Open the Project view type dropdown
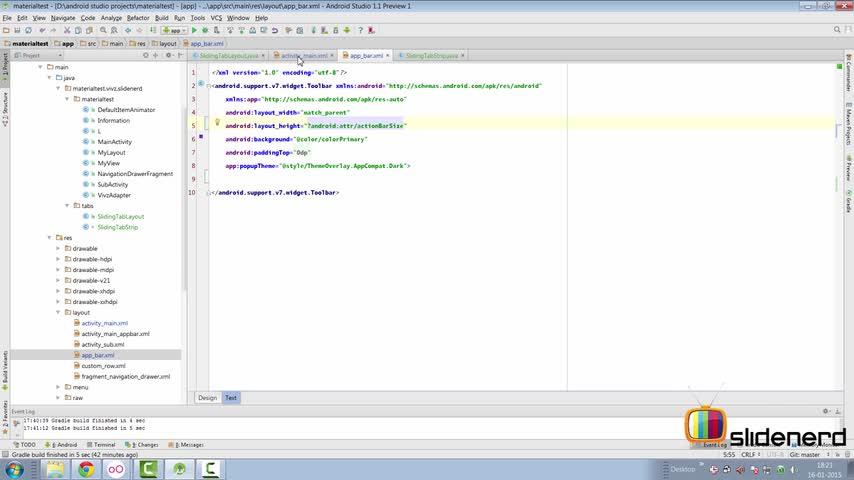This screenshot has width=854, height=480. coord(38,56)
